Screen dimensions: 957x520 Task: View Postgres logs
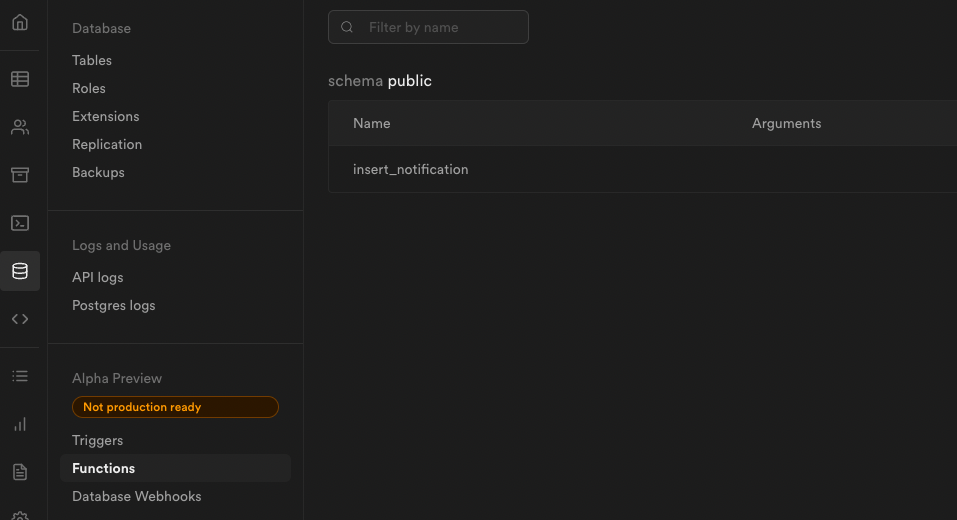coord(114,306)
